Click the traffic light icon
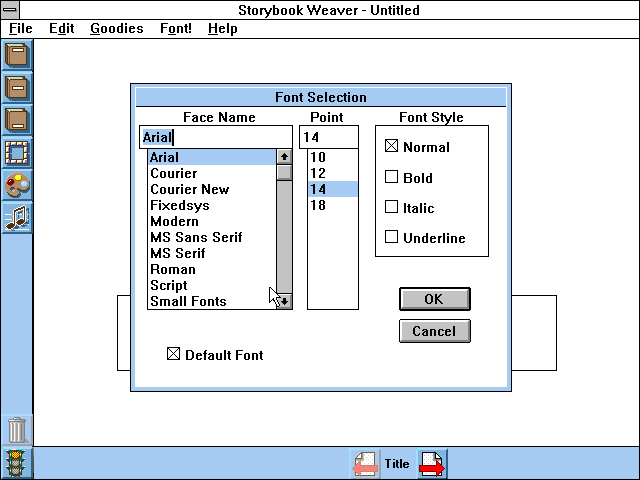Screen dimensions: 640x480 click(x=16, y=463)
